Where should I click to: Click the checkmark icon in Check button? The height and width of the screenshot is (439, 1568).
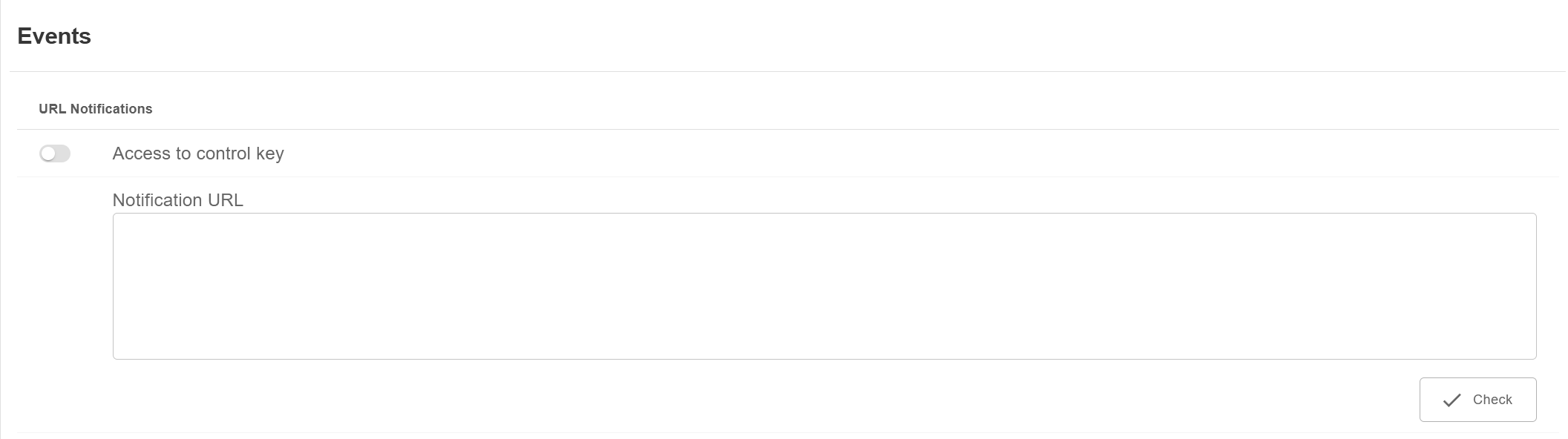tap(1451, 400)
